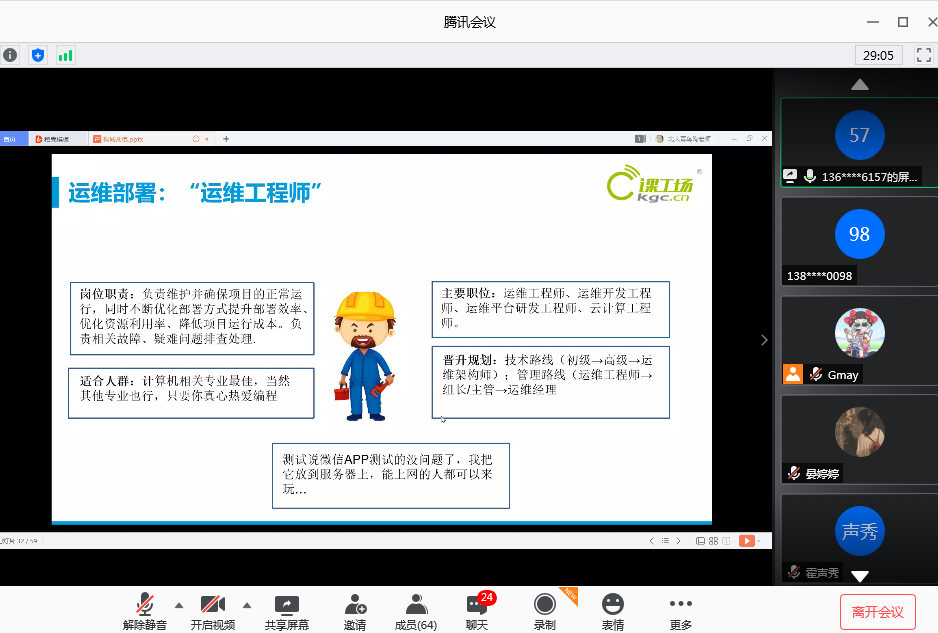Open the 更多 more options menu

(680, 611)
